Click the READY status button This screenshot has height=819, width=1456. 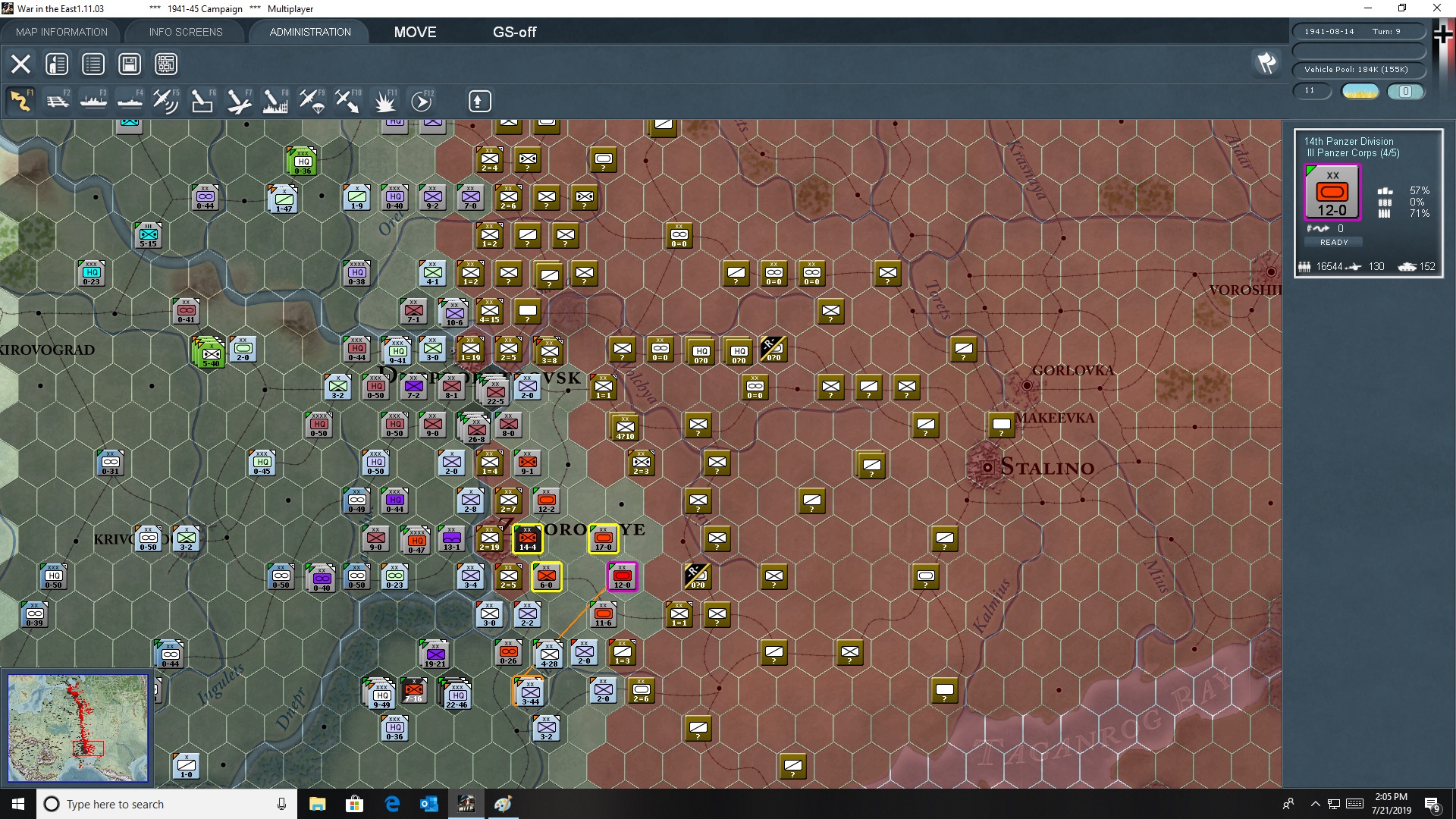1334,243
